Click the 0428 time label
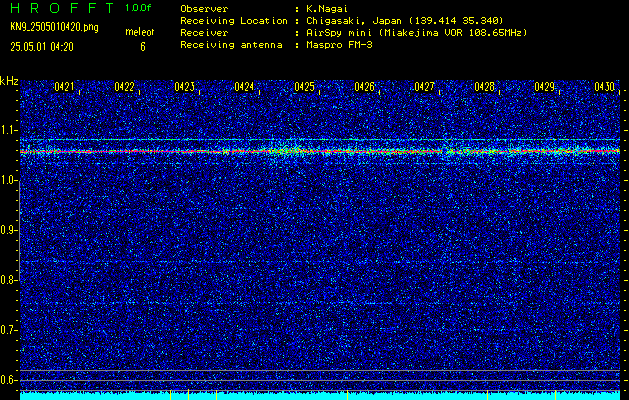 tap(485, 87)
